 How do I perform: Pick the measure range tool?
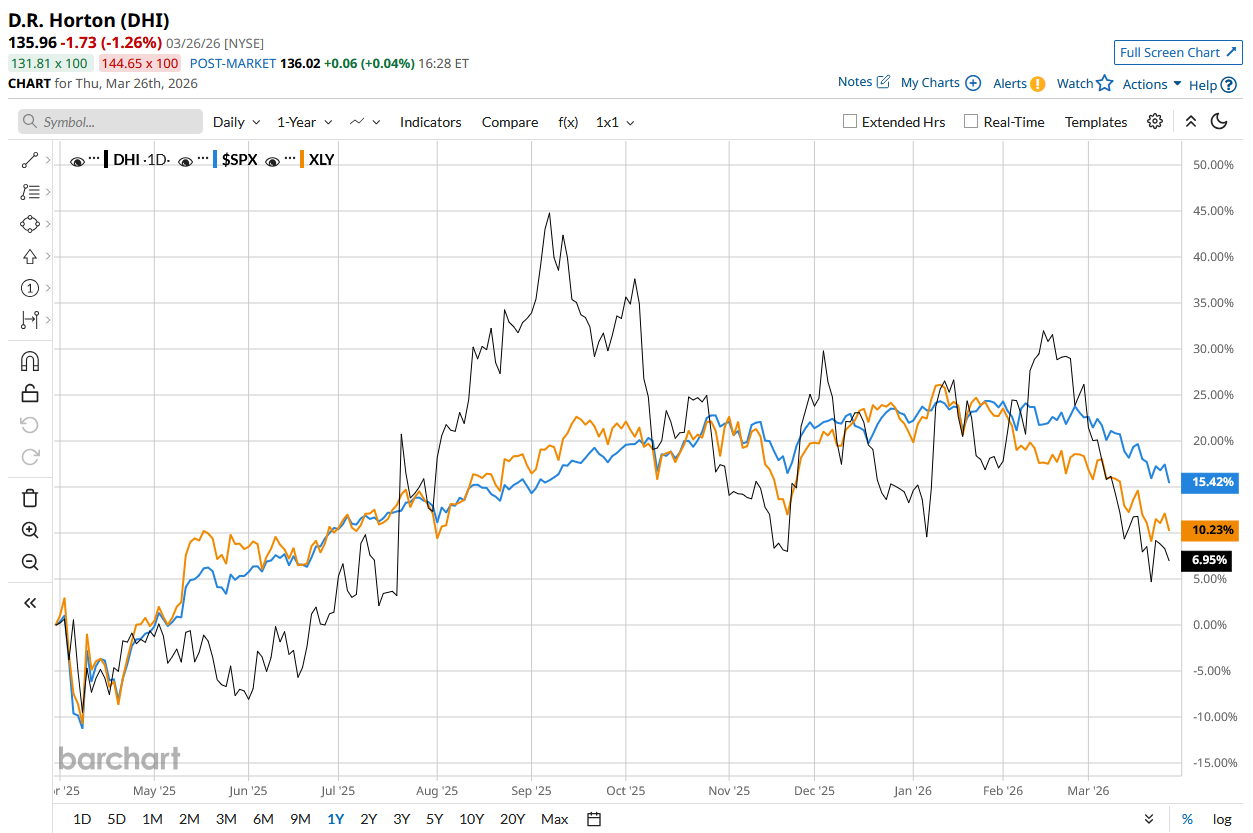pyautogui.click(x=29, y=320)
